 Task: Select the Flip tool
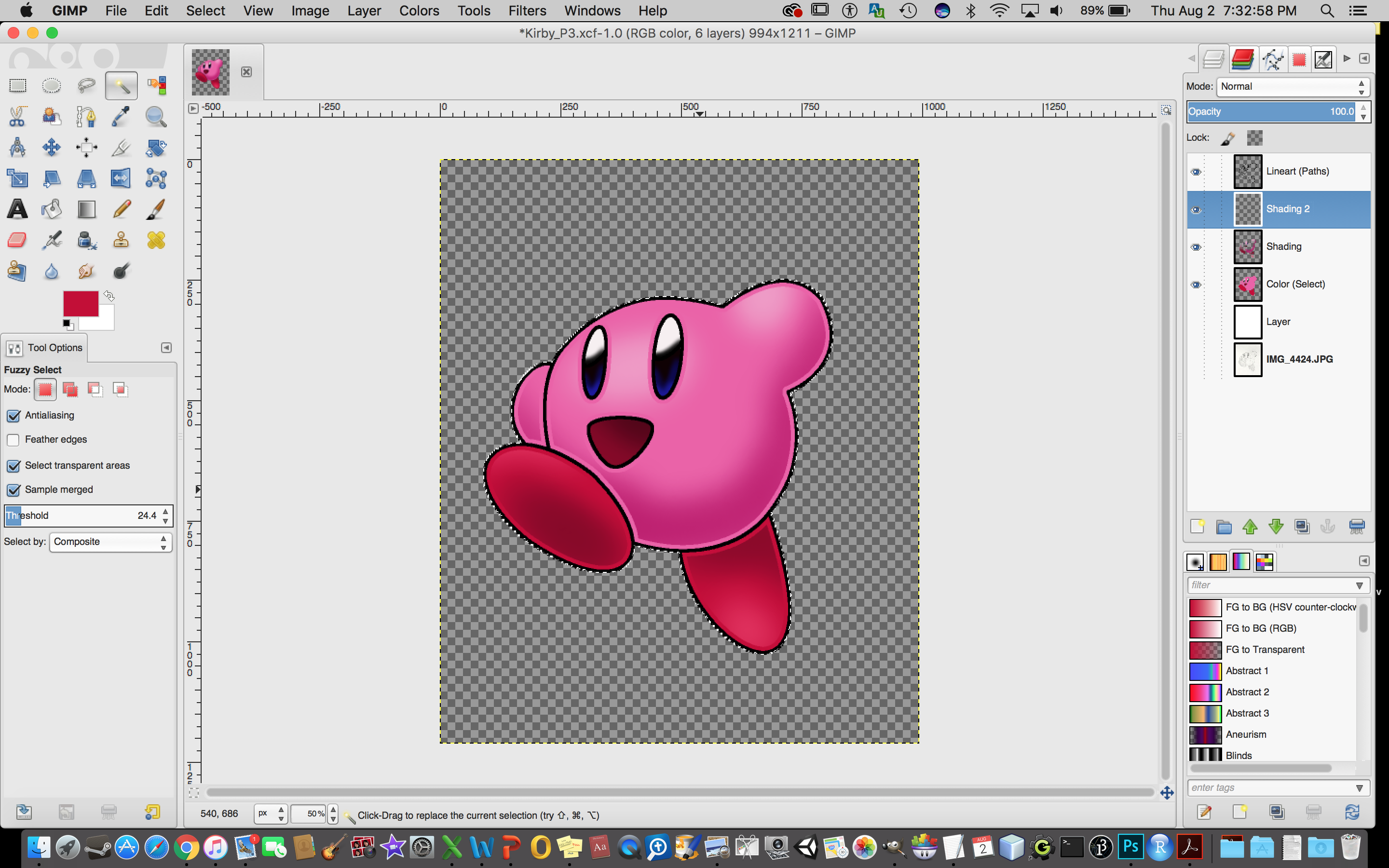[x=121, y=178]
